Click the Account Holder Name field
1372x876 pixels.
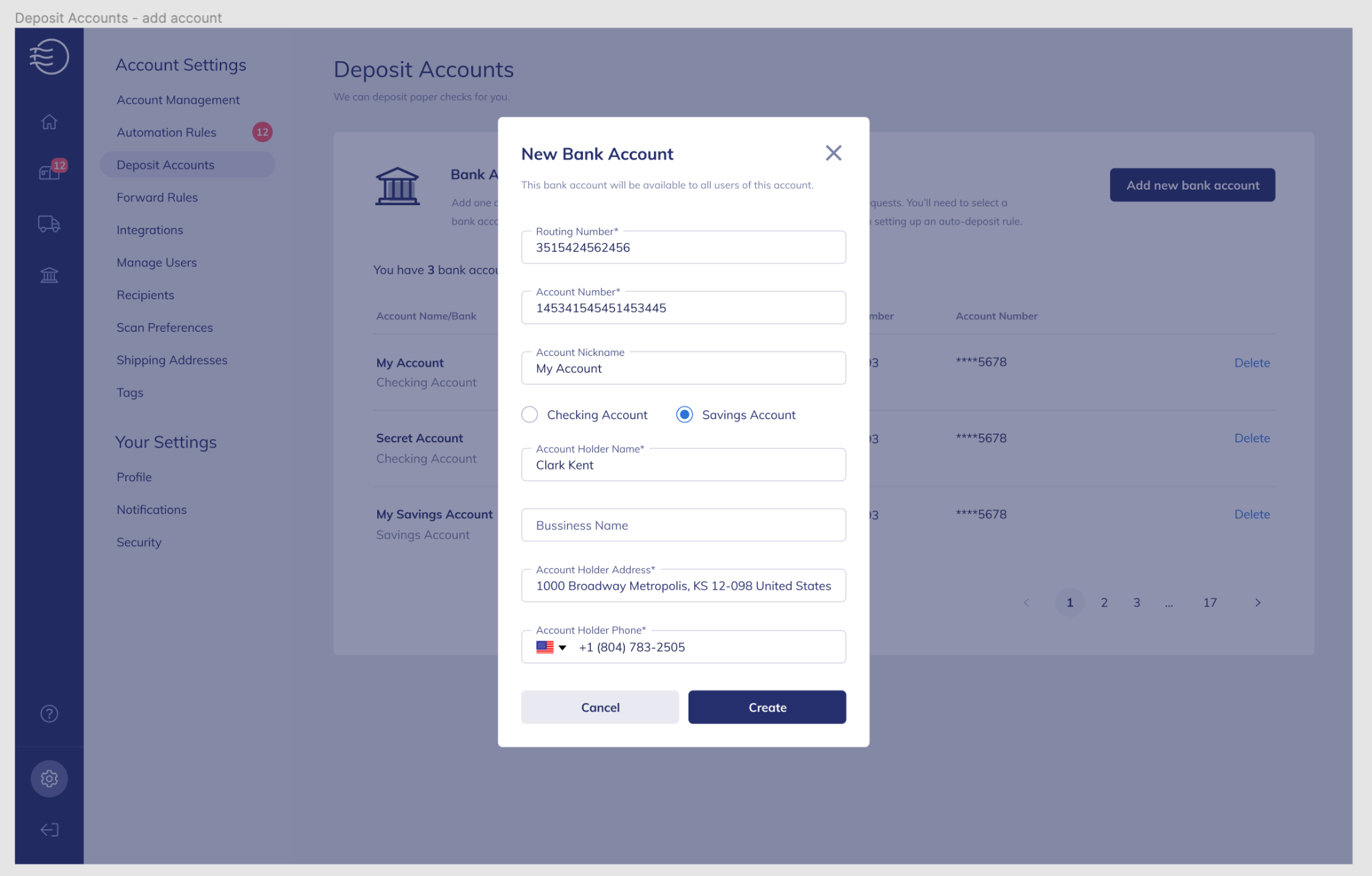click(x=683, y=464)
